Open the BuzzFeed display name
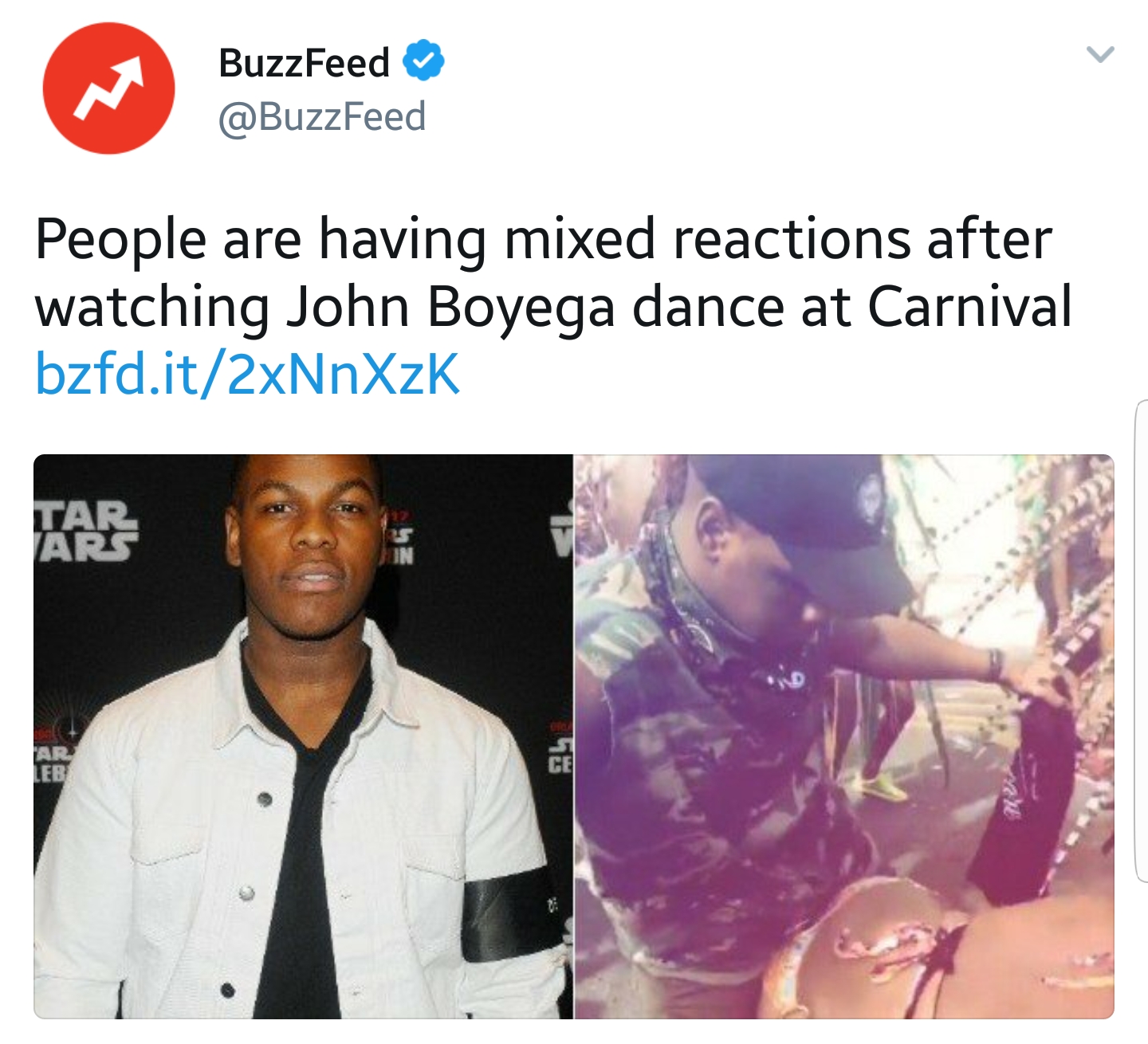Image resolution: width=1148 pixels, height=1044 pixels. click(304, 62)
